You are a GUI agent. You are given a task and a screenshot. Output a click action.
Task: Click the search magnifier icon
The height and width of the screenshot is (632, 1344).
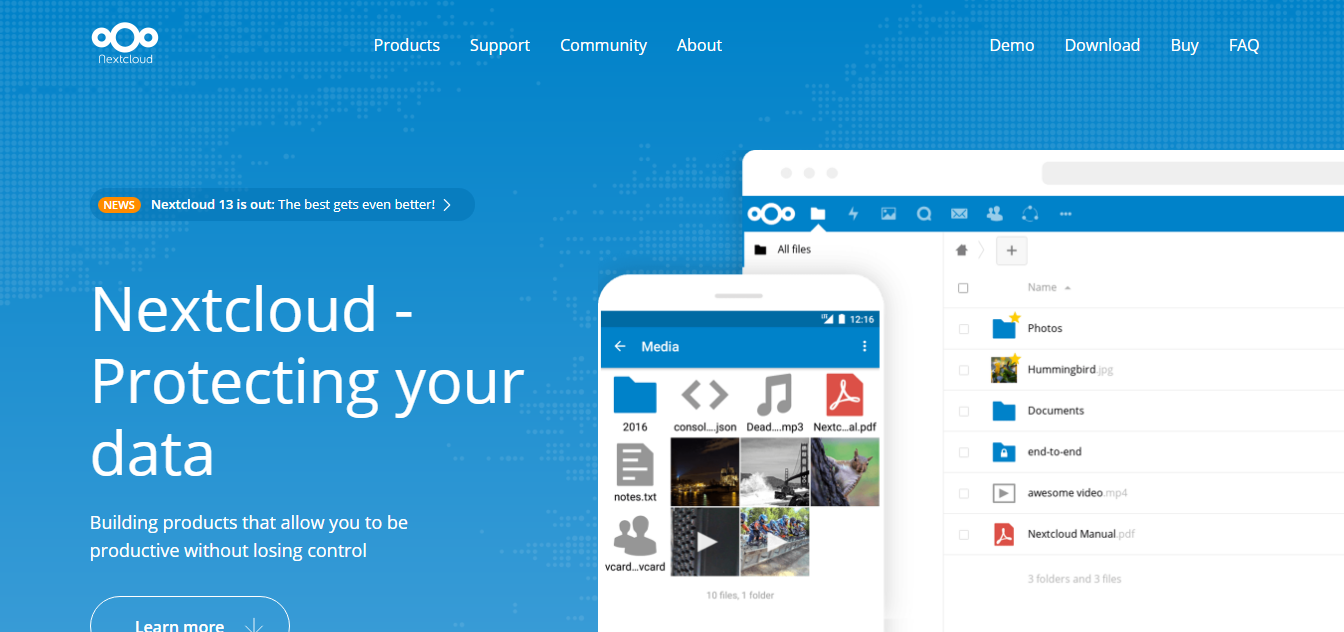pyautogui.click(x=923, y=213)
